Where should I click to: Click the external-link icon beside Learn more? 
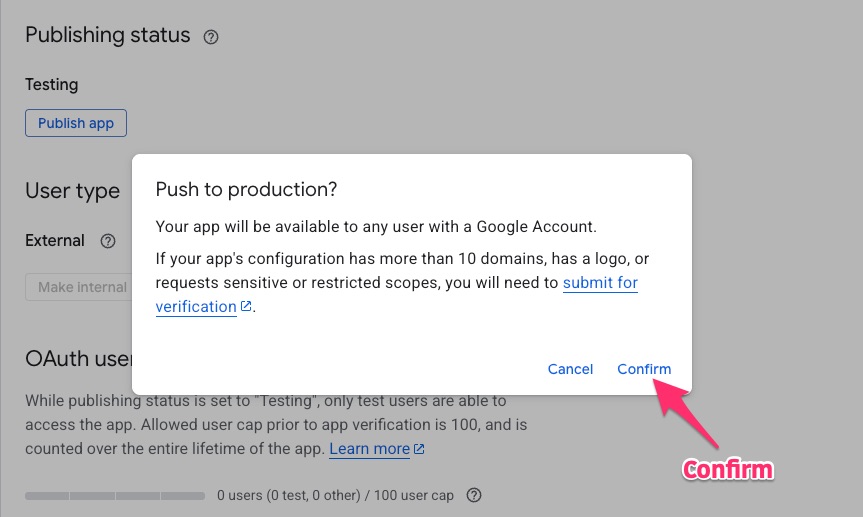(420, 450)
